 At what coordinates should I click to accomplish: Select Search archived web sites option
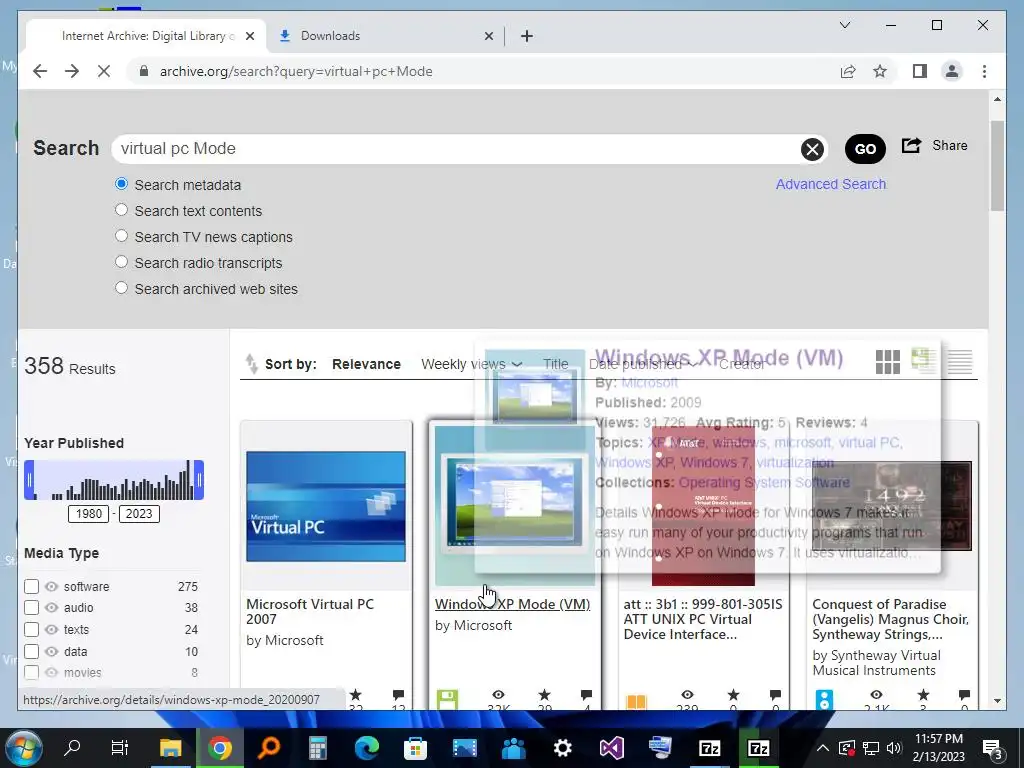click(x=121, y=288)
